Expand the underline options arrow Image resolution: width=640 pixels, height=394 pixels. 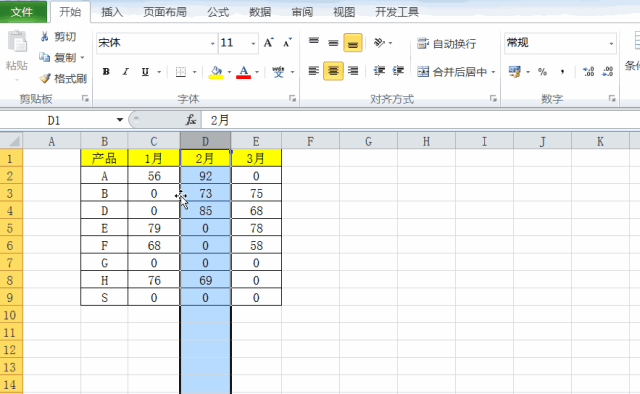coord(159,72)
